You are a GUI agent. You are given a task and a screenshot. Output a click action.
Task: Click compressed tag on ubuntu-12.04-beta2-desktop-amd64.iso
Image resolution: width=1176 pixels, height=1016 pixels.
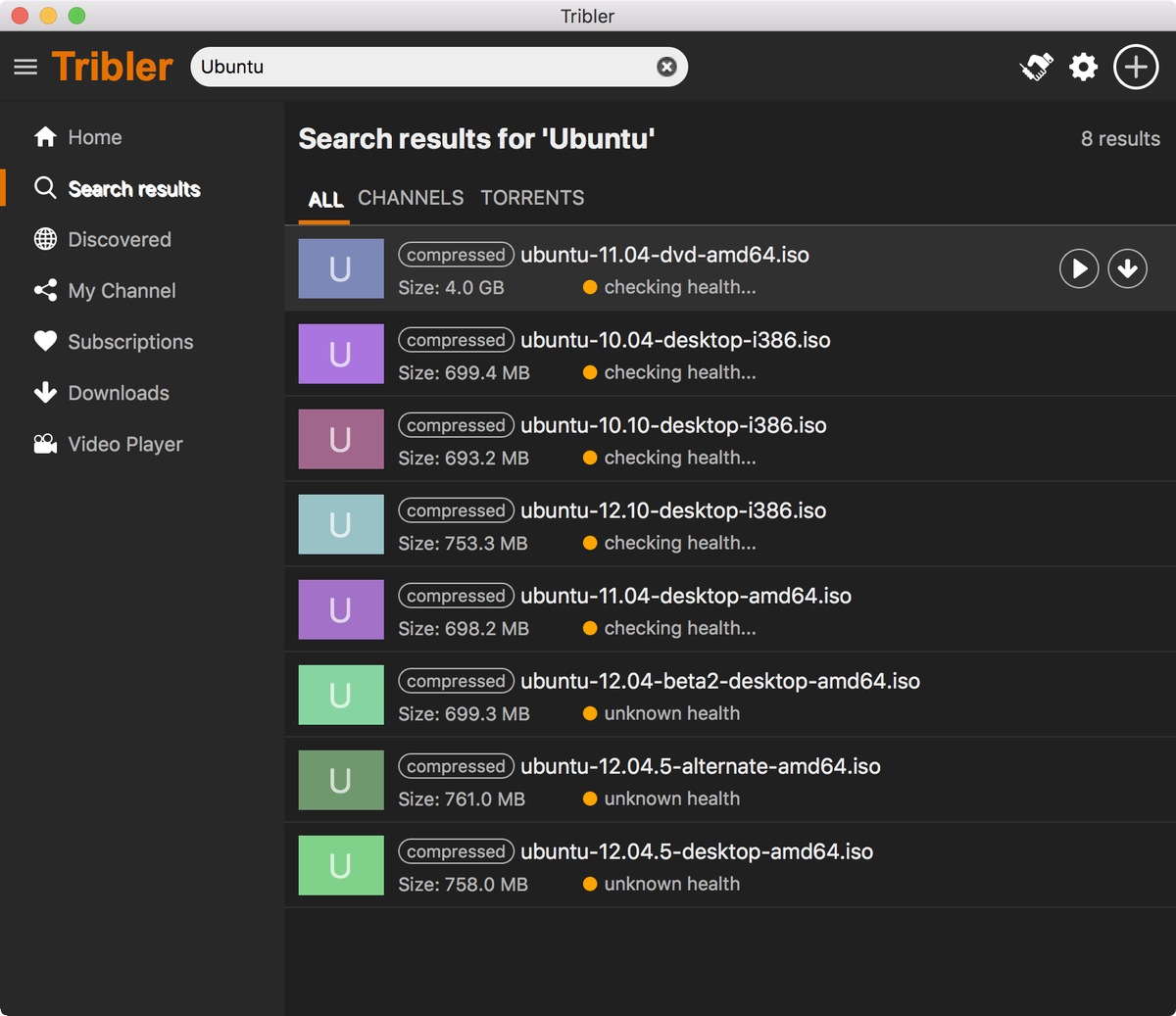pyautogui.click(x=456, y=681)
